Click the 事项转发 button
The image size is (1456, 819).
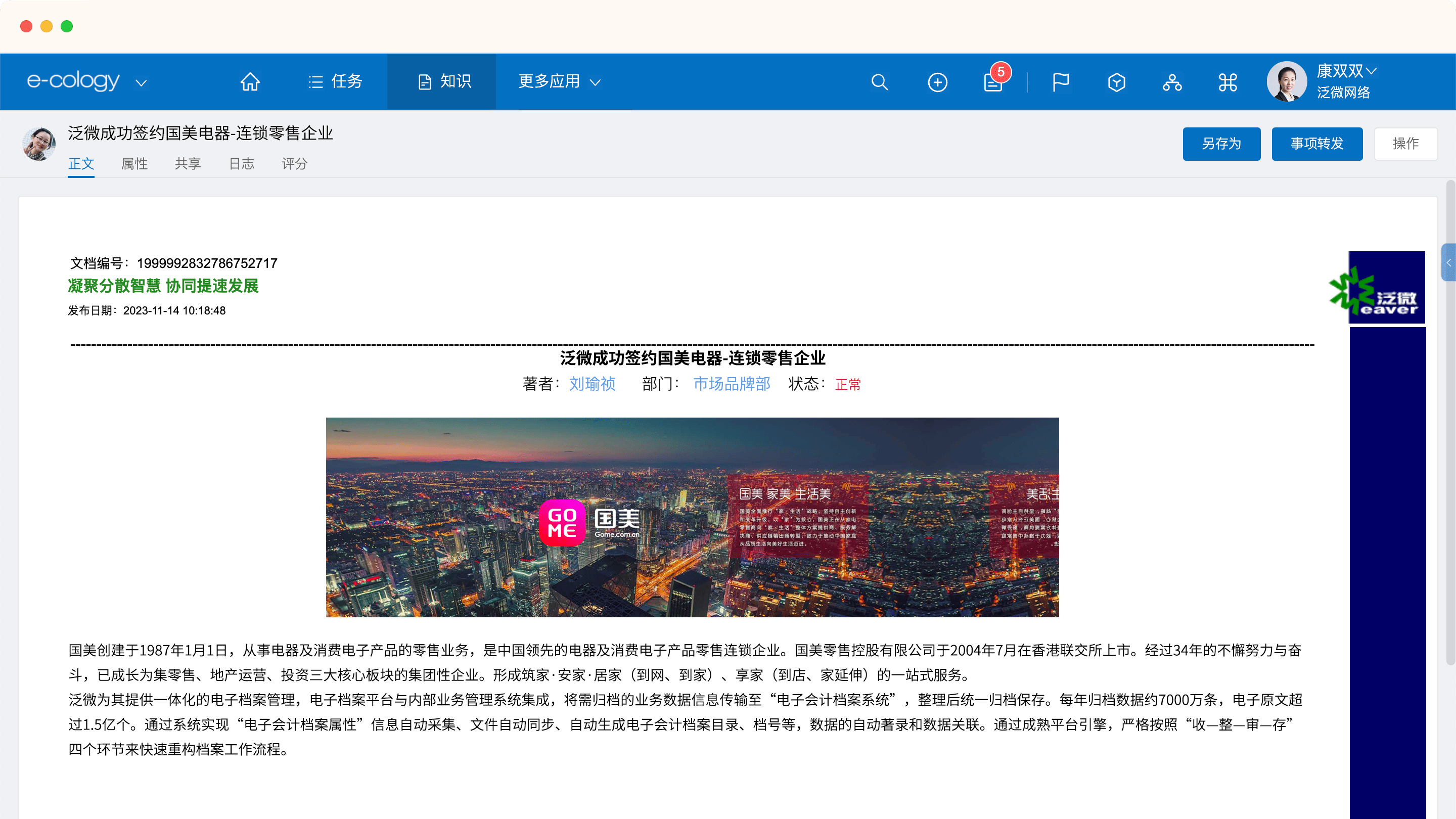[x=1317, y=144]
